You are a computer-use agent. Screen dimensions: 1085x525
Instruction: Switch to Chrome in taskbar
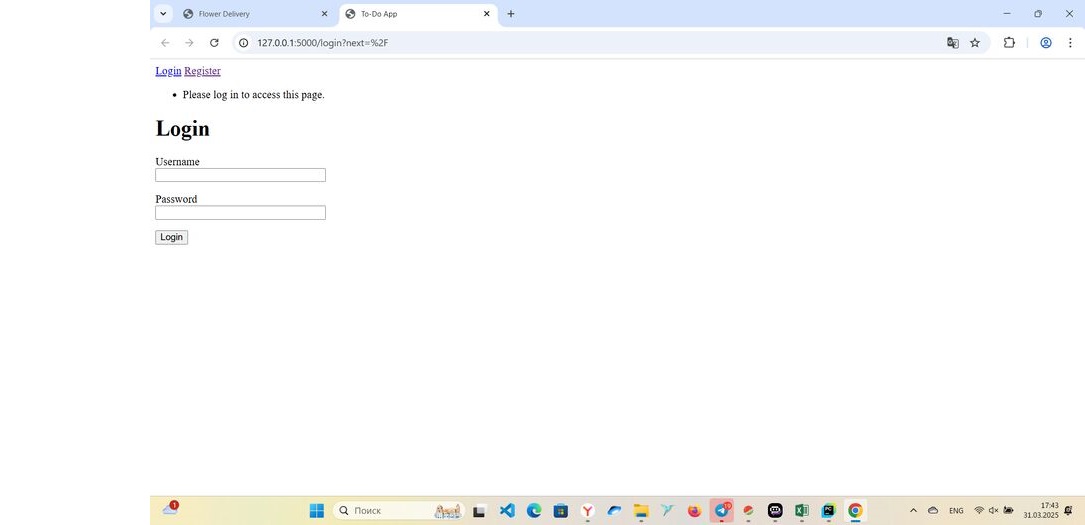(855, 510)
